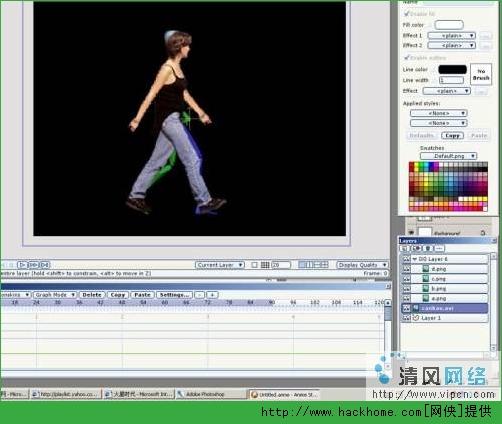Click the No Brush preview box
The width and height of the screenshot is (502, 424).
[481, 74]
